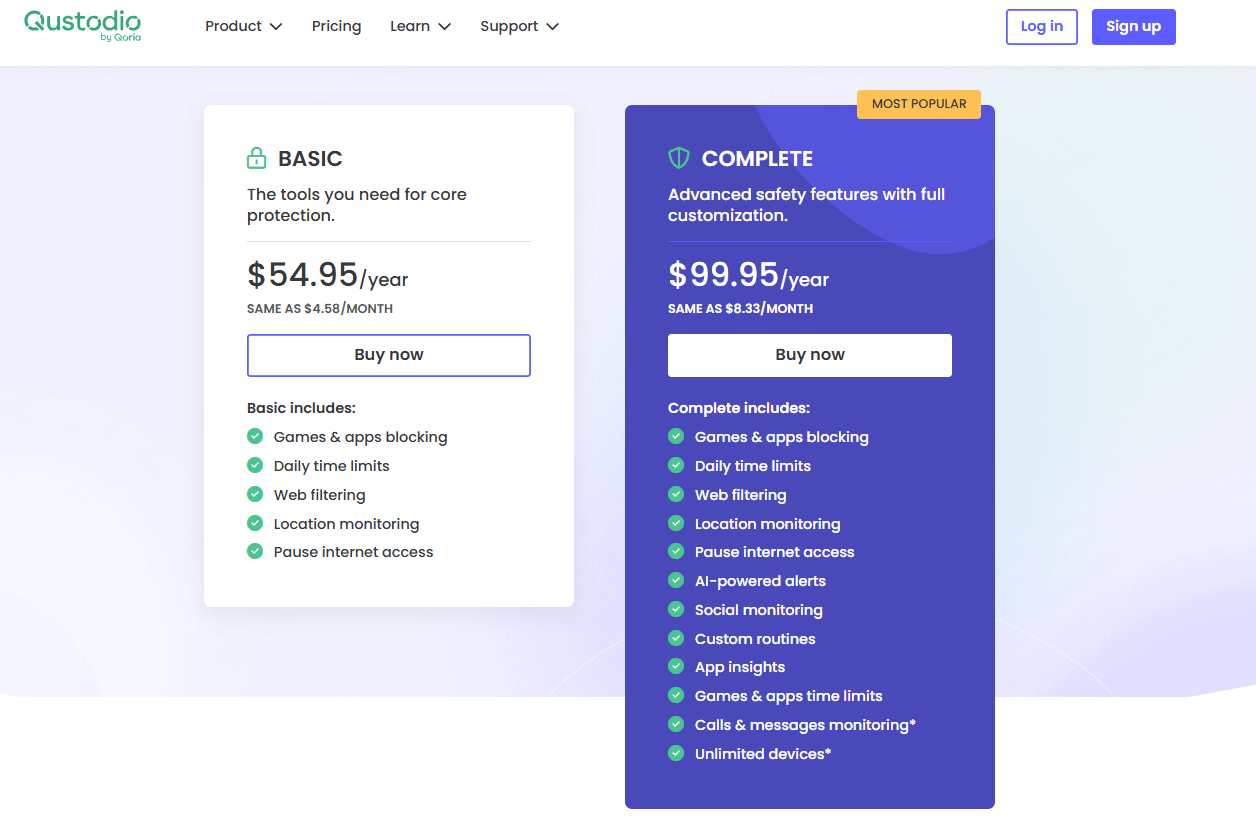Click the lock icon beside BASIC
This screenshot has width=1256, height=828.
pos(257,158)
